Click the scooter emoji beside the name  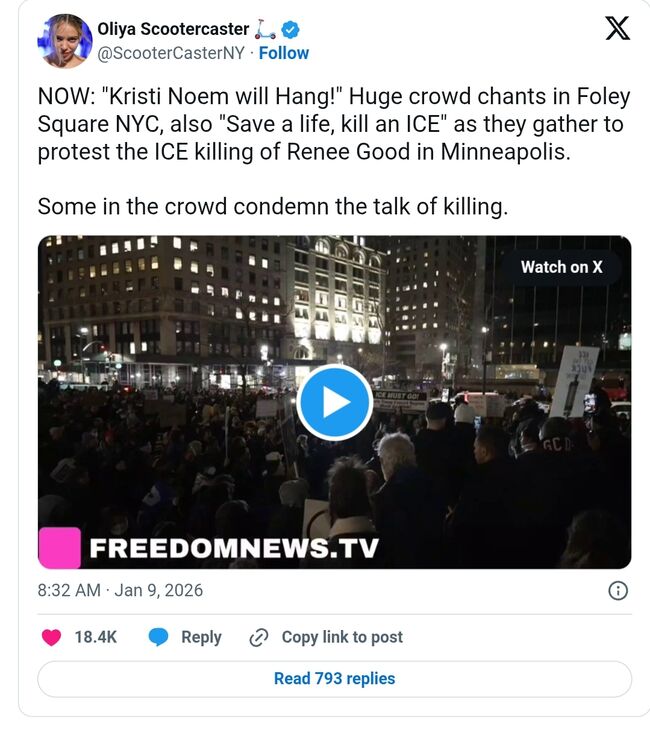(x=264, y=30)
